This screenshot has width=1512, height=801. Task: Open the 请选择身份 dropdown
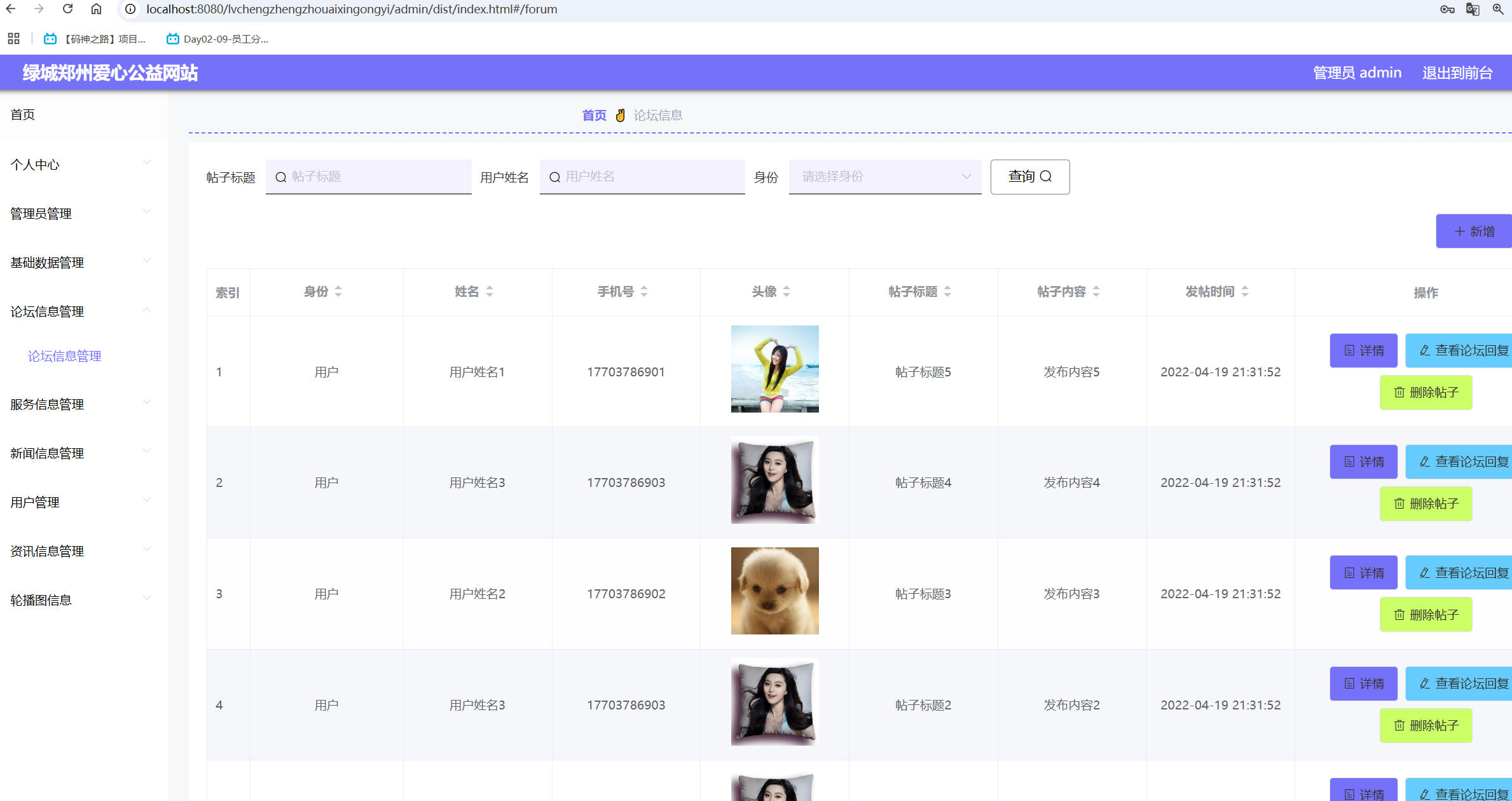[x=884, y=177]
